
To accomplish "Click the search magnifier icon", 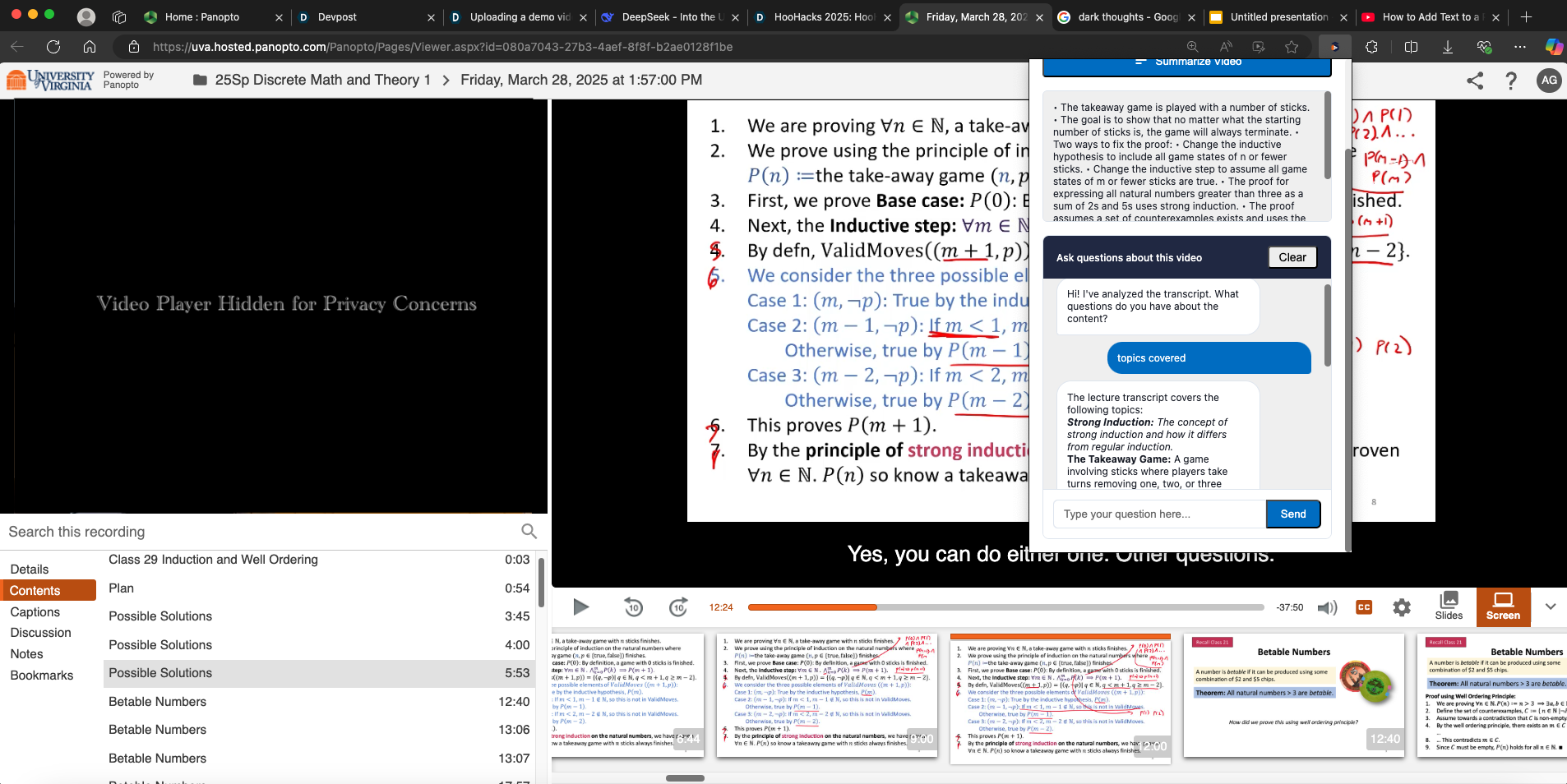I will click(x=529, y=532).
